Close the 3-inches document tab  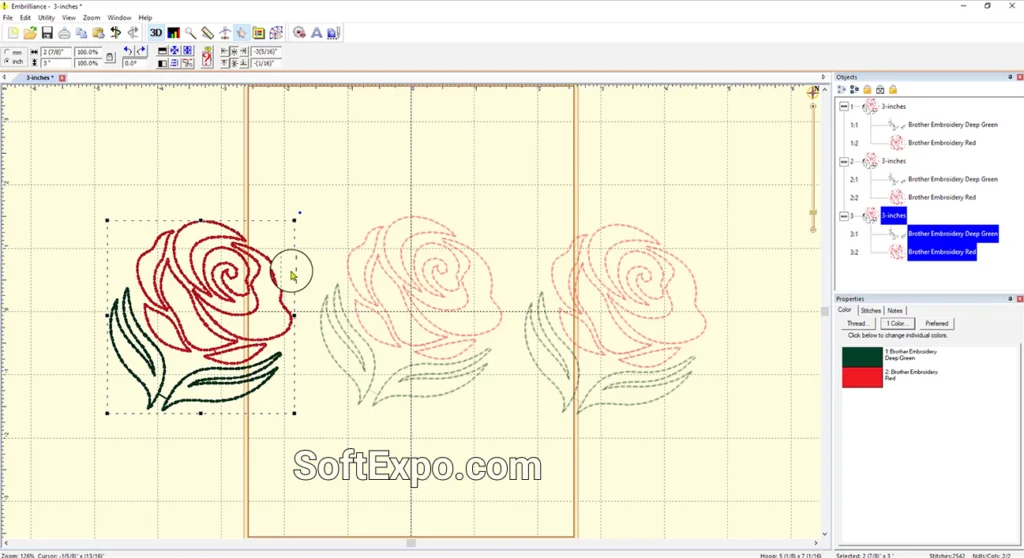point(62,78)
